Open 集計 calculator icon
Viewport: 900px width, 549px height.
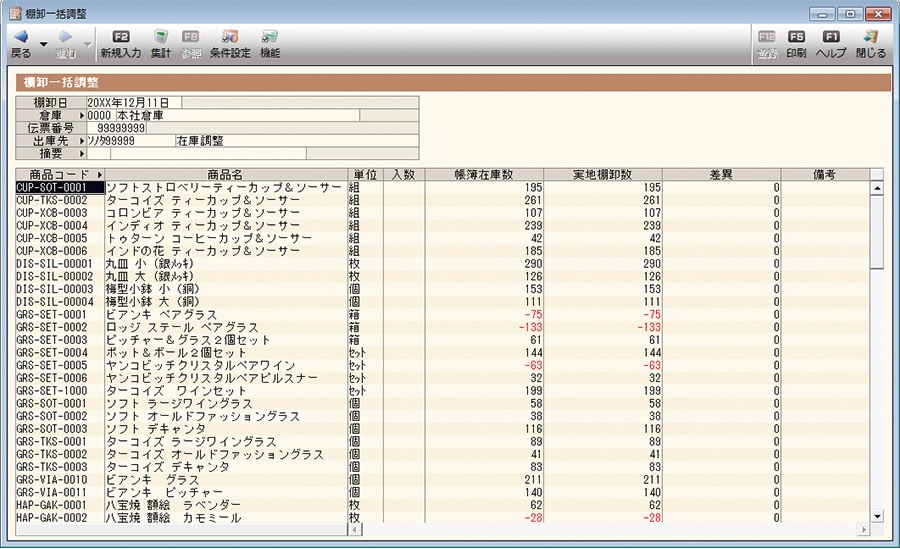coord(161,37)
